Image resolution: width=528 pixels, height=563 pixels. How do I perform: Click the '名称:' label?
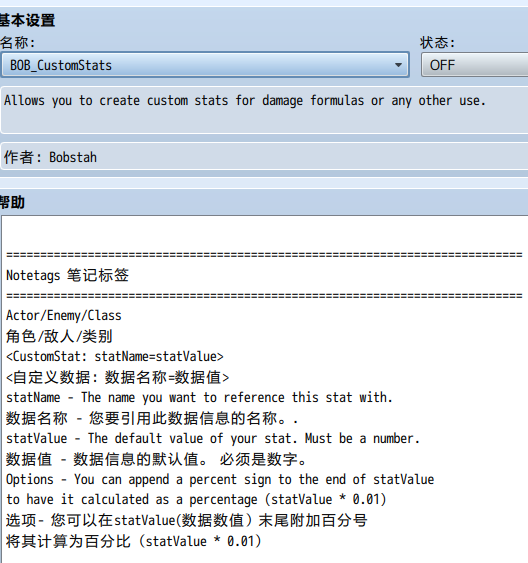(x=17, y=43)
